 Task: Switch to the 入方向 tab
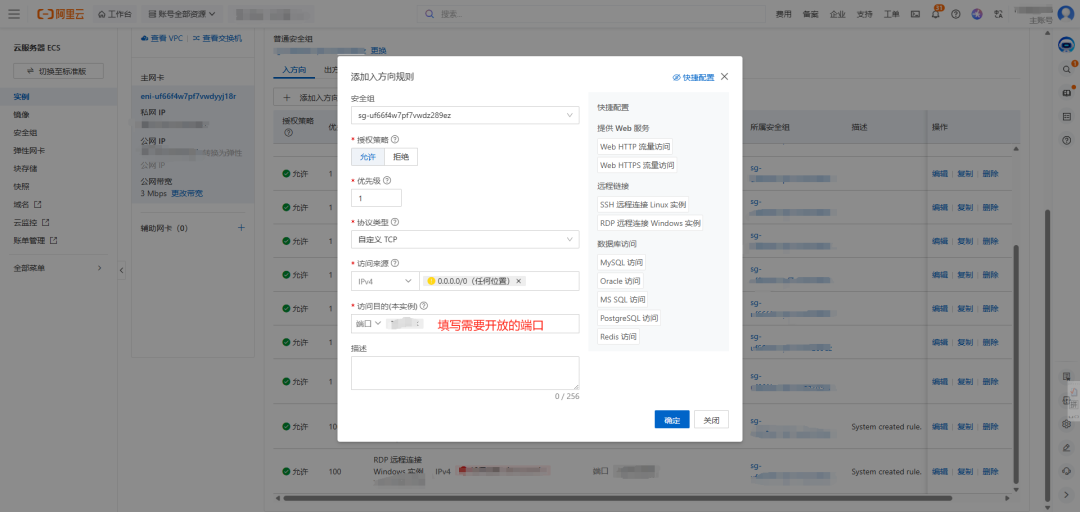pos(294,71)
